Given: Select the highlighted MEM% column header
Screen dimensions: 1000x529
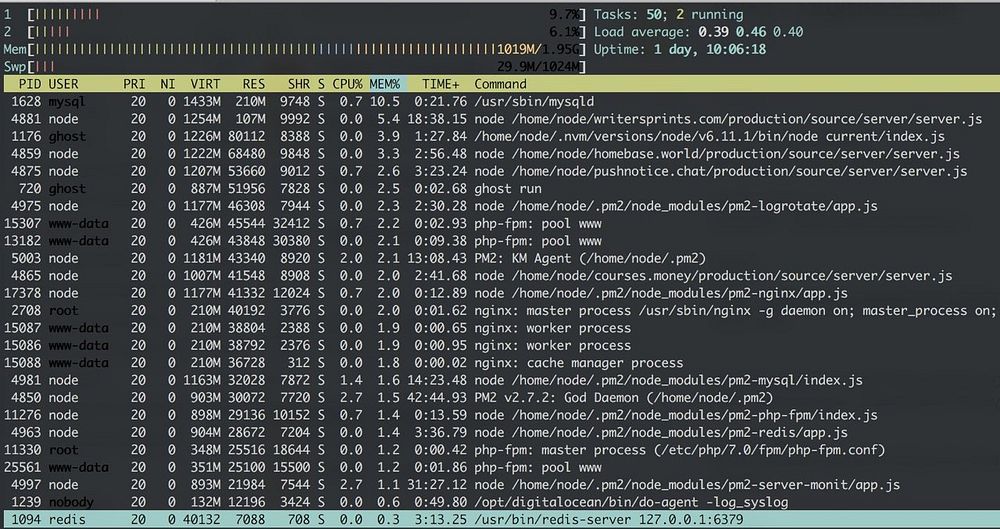Looking at the screenshot, I should pos(385,84).
